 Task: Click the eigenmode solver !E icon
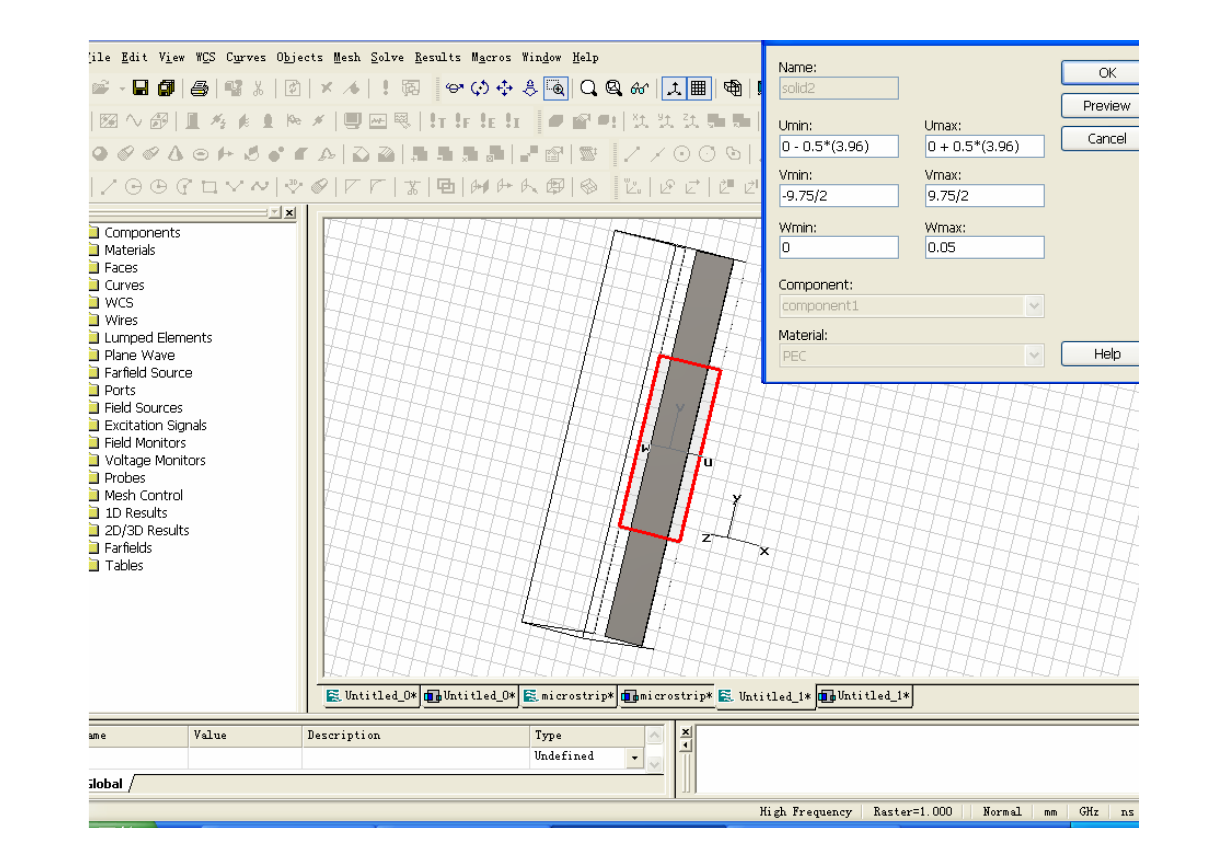487,121
